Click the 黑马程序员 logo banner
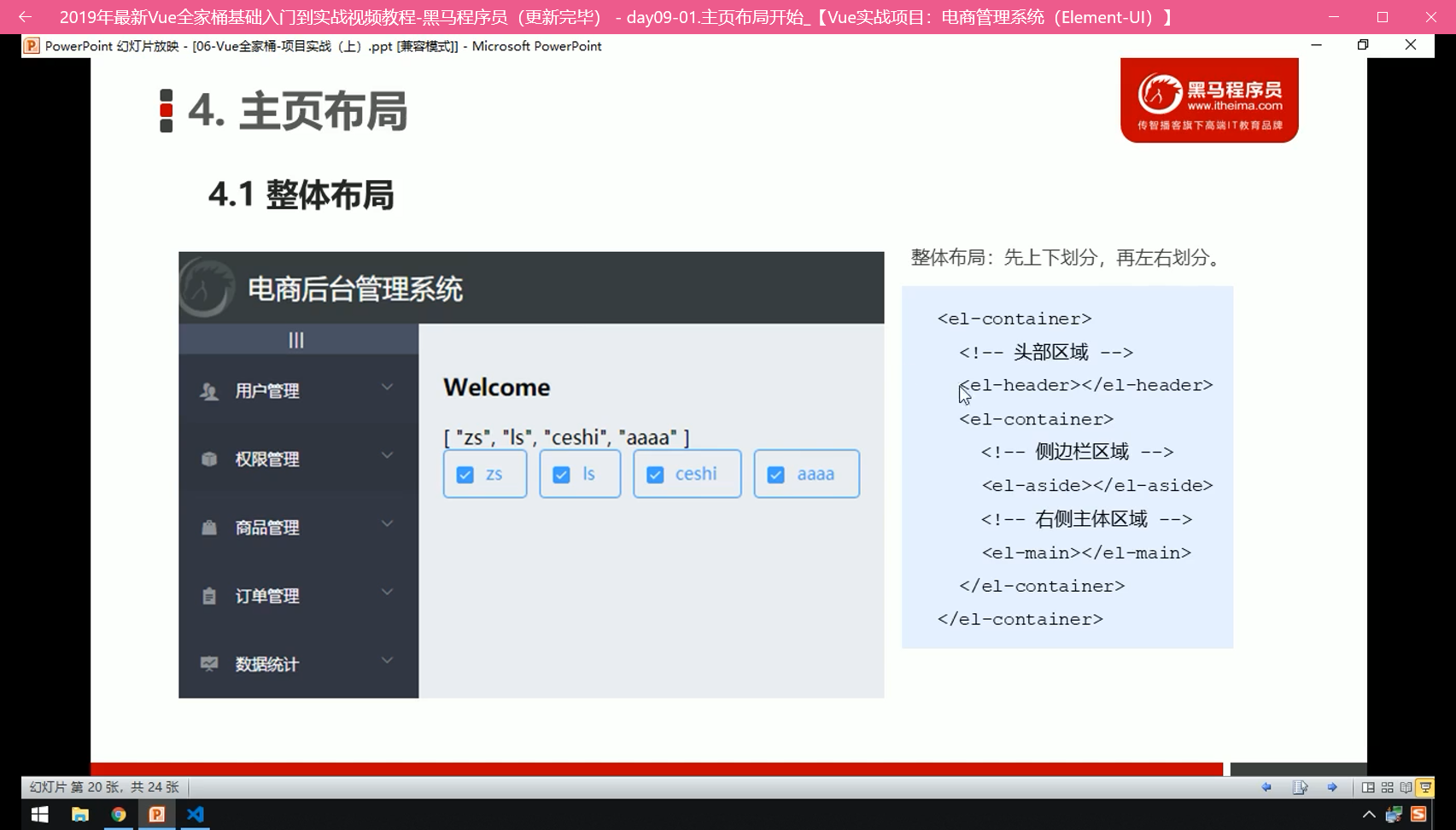Viewport: 1456px width, 830px height. [x=1208, y=101]
